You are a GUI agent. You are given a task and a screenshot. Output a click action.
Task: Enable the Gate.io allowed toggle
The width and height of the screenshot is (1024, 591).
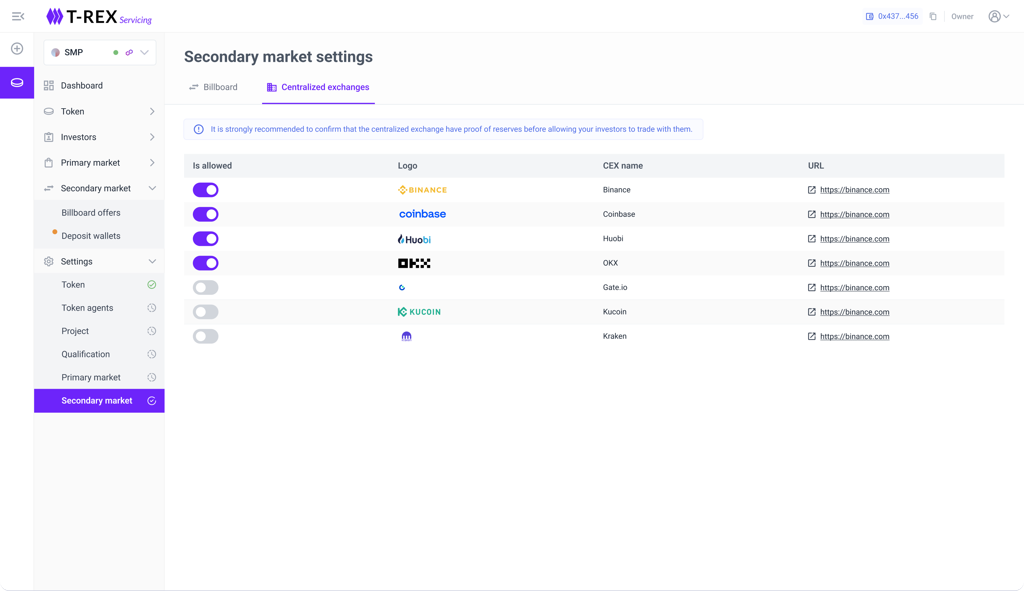tap(206, 288)
